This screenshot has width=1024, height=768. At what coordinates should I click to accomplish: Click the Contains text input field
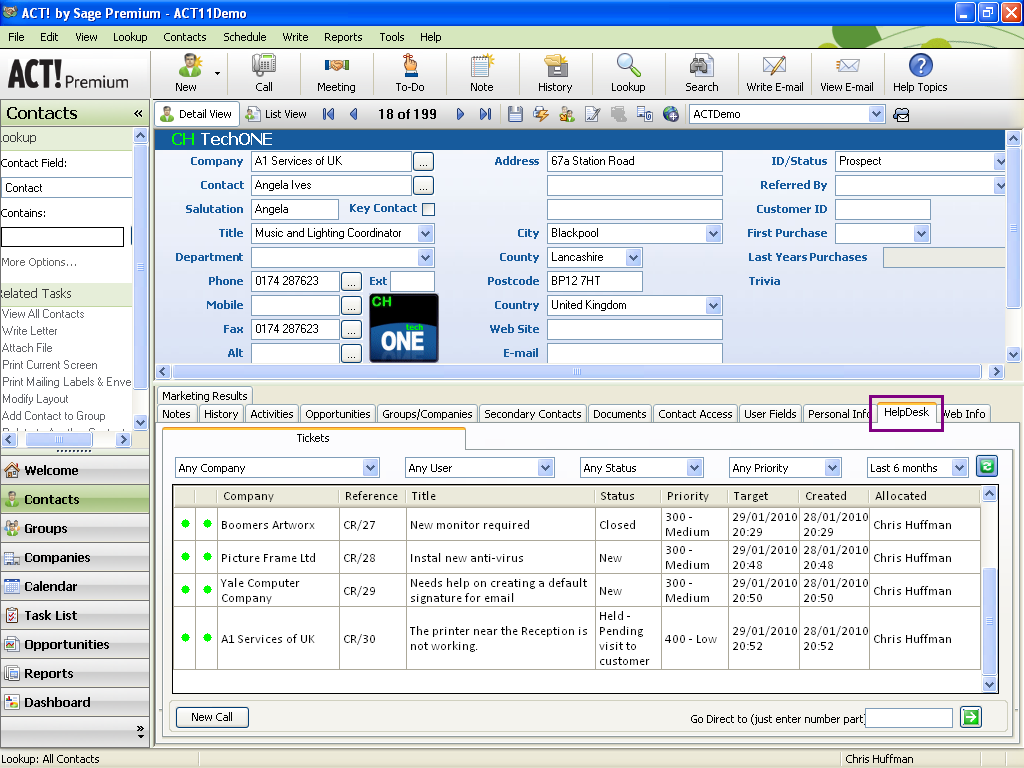pos(63,237)
